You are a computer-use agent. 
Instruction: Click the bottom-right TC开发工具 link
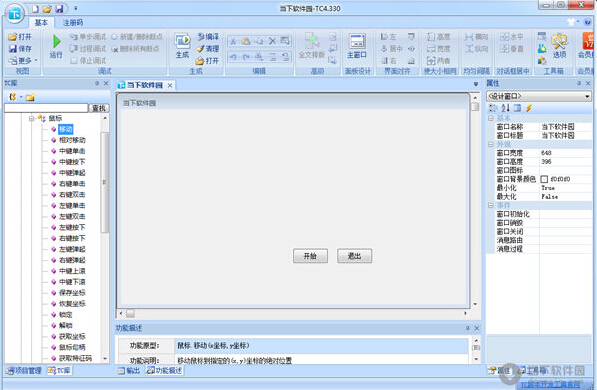click(551, 385)
